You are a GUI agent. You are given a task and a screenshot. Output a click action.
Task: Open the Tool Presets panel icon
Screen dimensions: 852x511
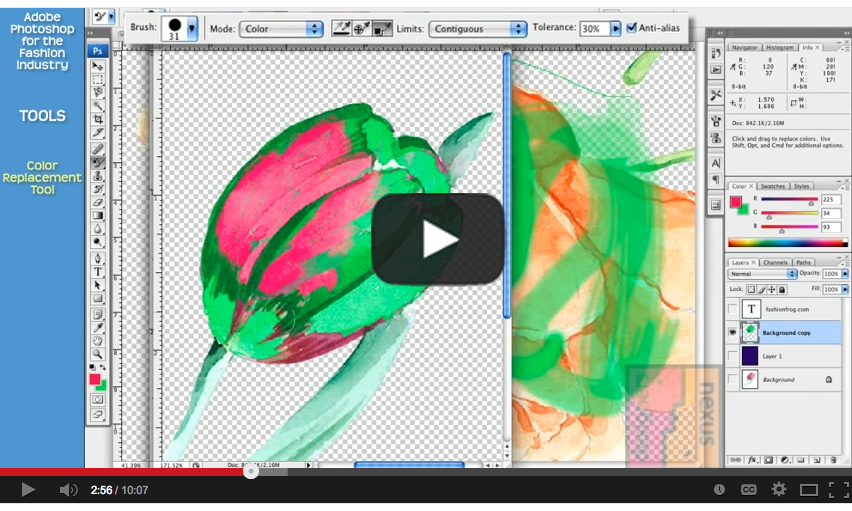point(716,95)
